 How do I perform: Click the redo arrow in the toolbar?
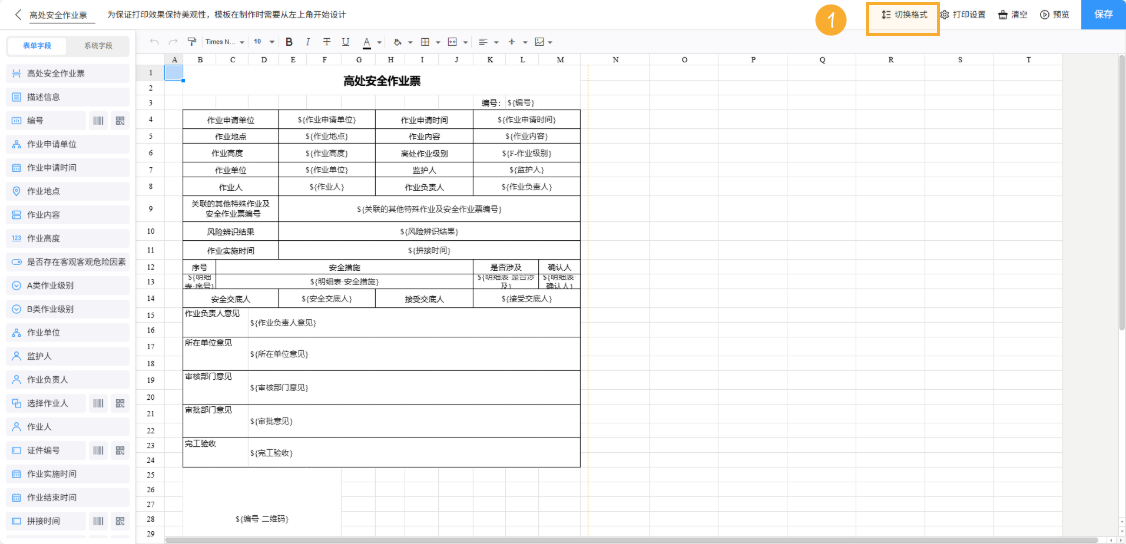(172, 42)
